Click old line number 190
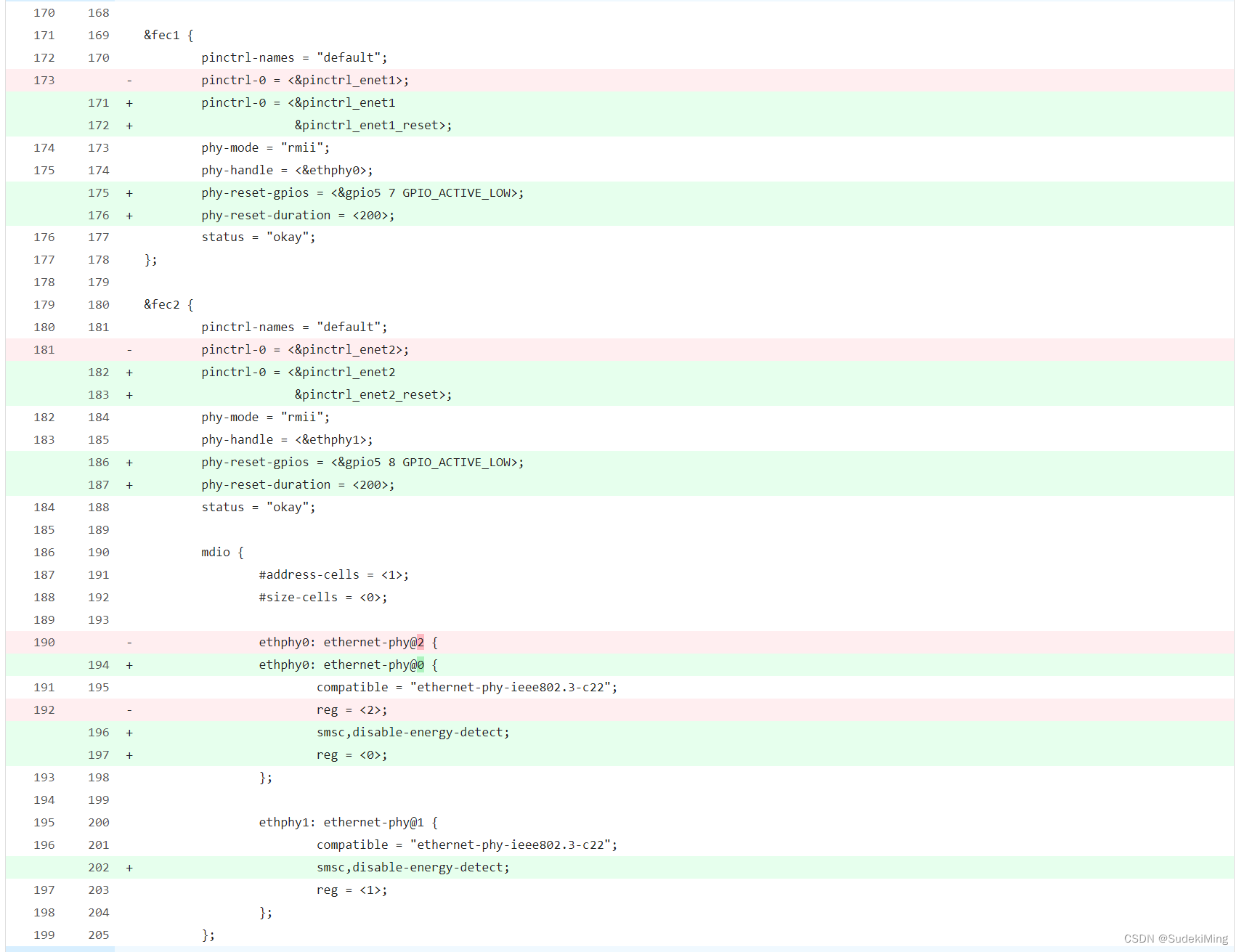 pyautogui.click(x=44, y=642)
